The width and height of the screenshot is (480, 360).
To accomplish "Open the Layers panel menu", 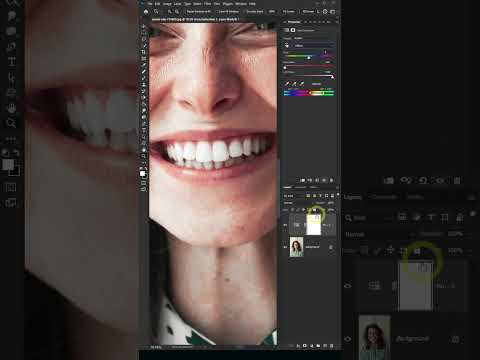I will tap(337, 187).
